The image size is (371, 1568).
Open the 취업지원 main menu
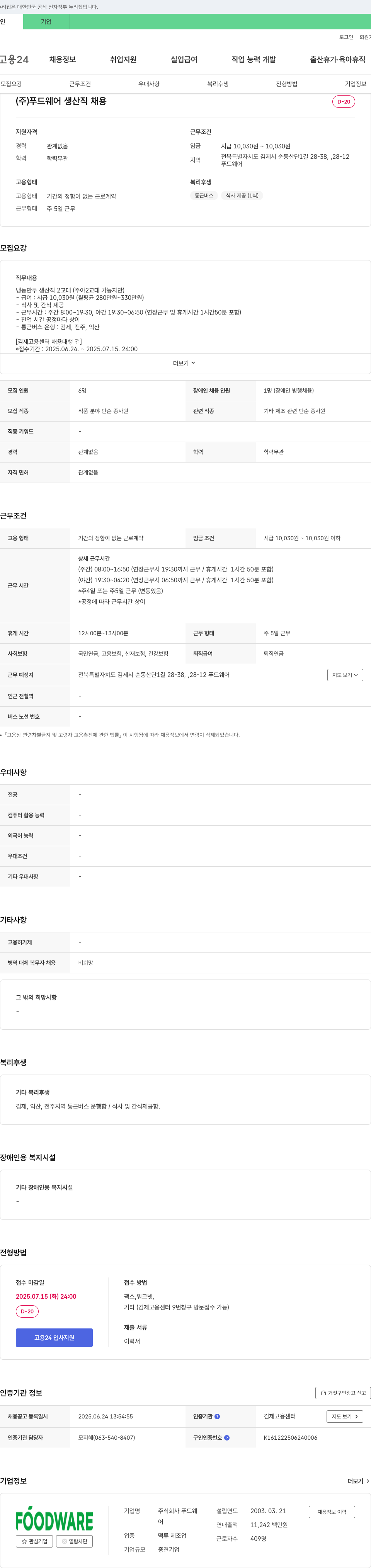coord(123,59)
